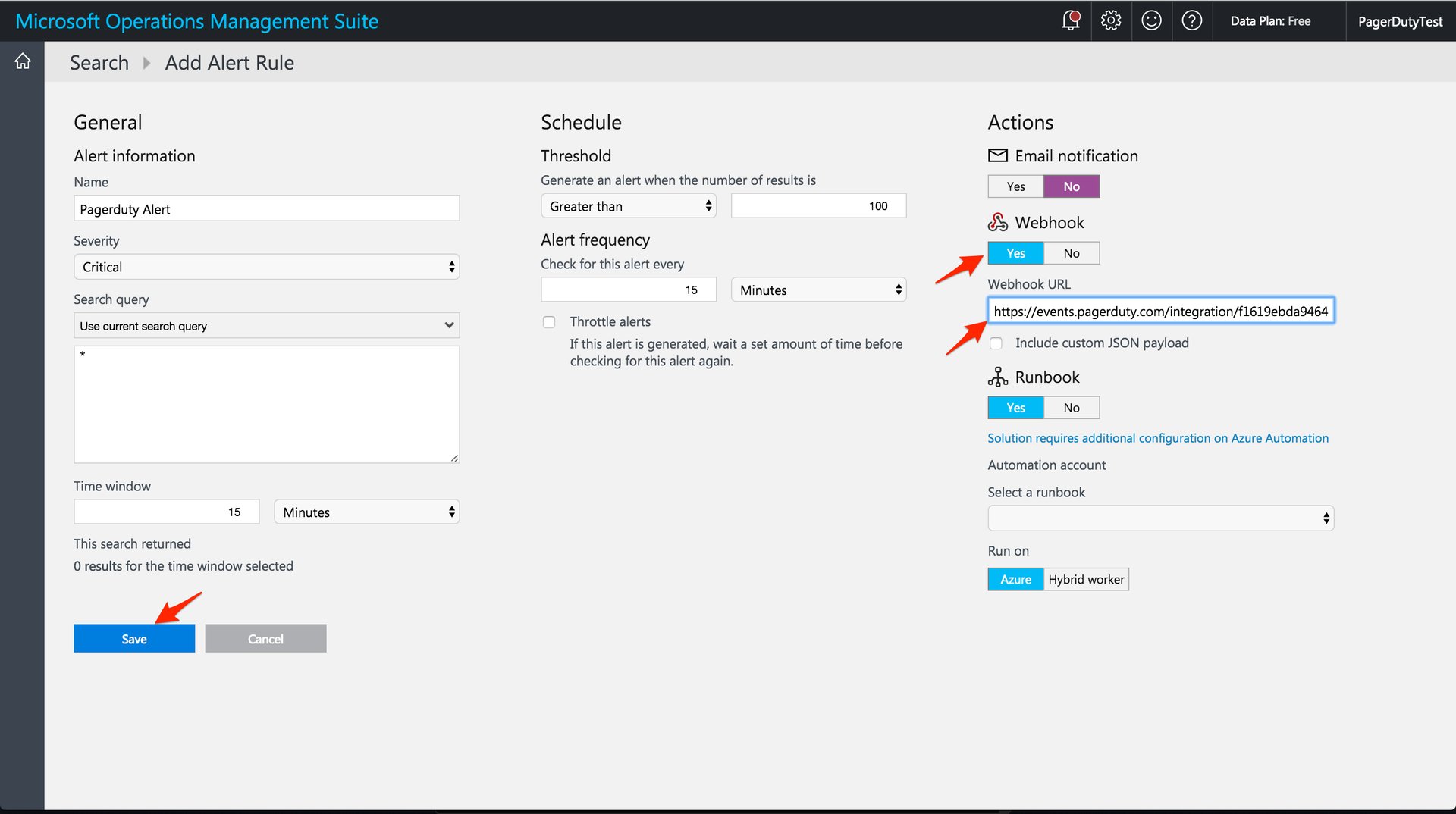This screenshot has height=814, width=1456.
Task: Open the Severity dropdown showing Critical
Action: [x=266, y=266]
